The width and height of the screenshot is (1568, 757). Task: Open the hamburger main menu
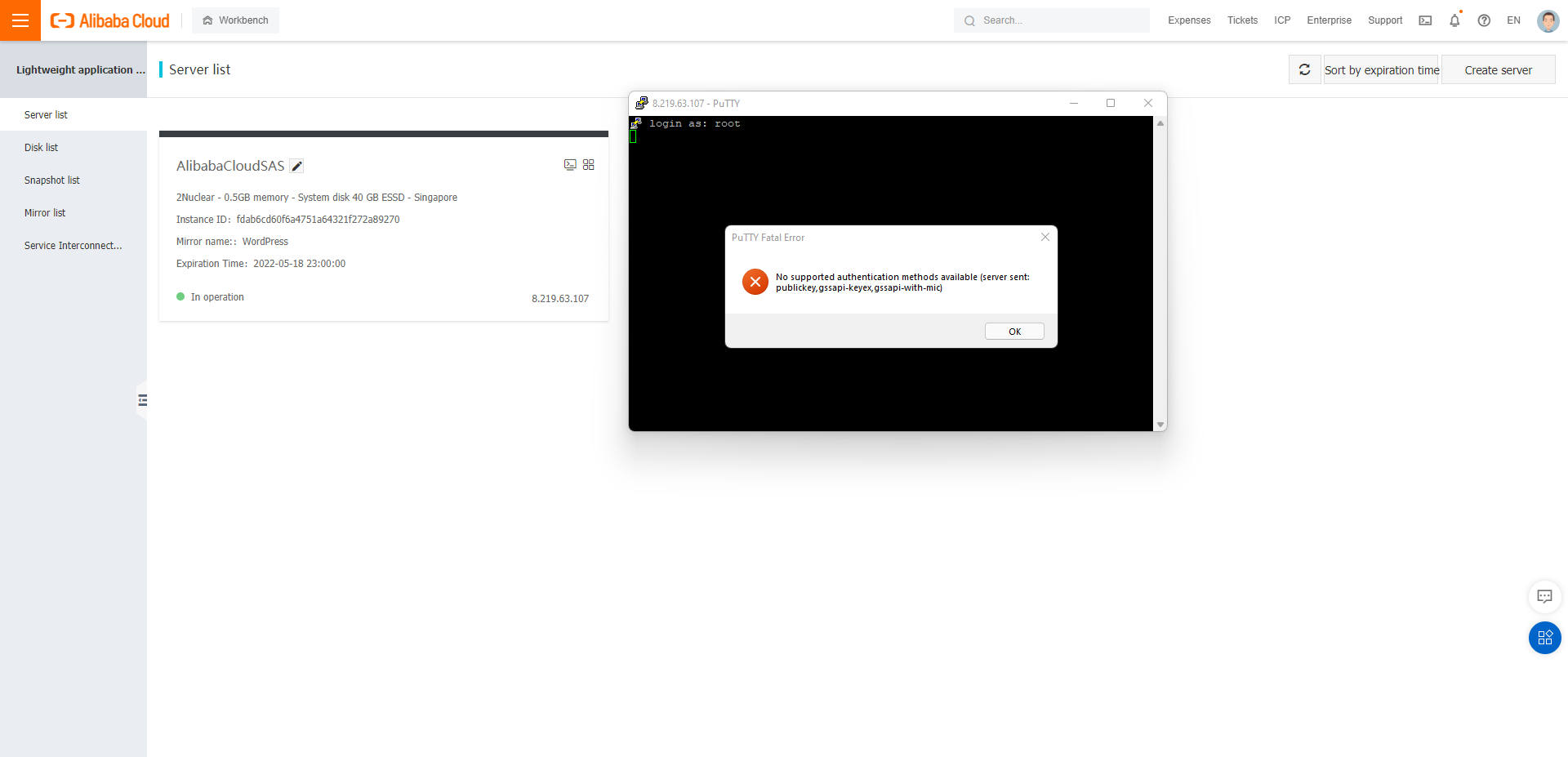tap(20, 20)
